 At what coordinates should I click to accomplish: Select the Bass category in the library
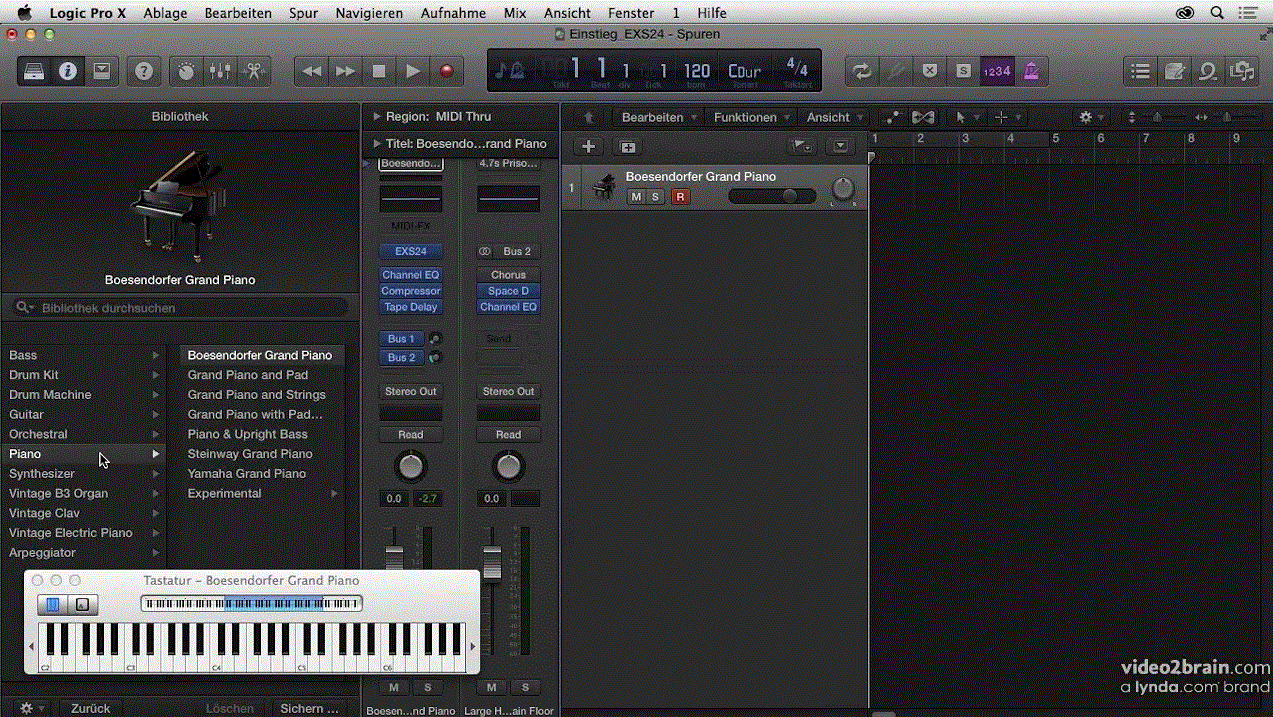tap(84, 355)
